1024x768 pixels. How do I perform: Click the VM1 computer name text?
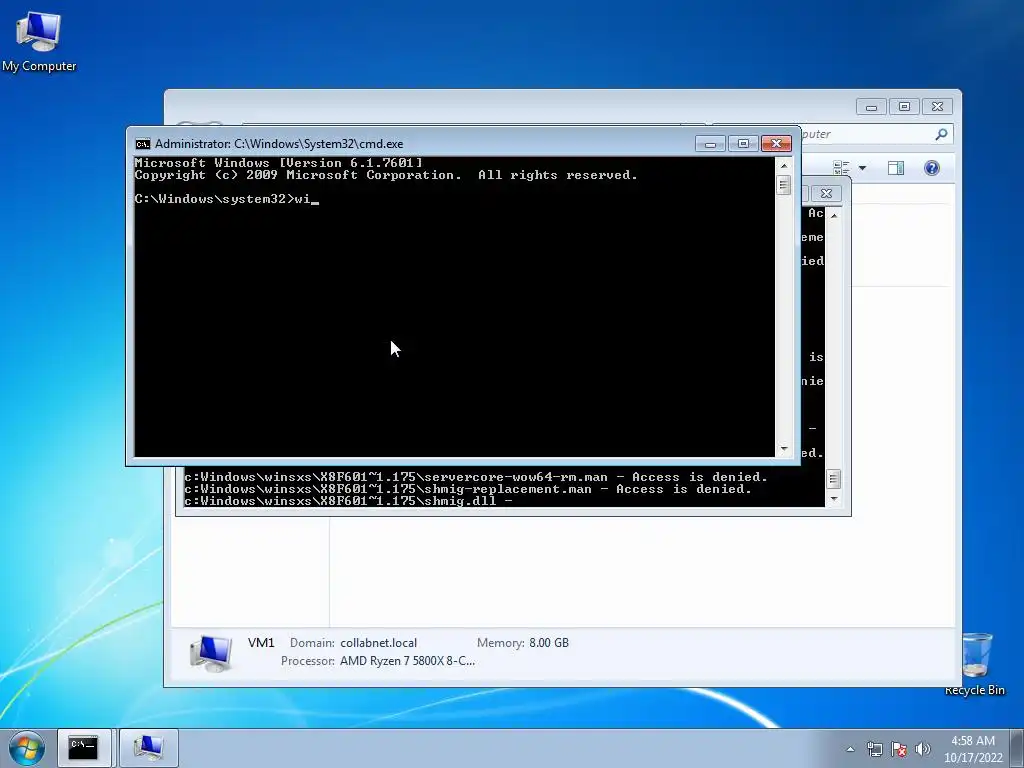tap(261, 643)
